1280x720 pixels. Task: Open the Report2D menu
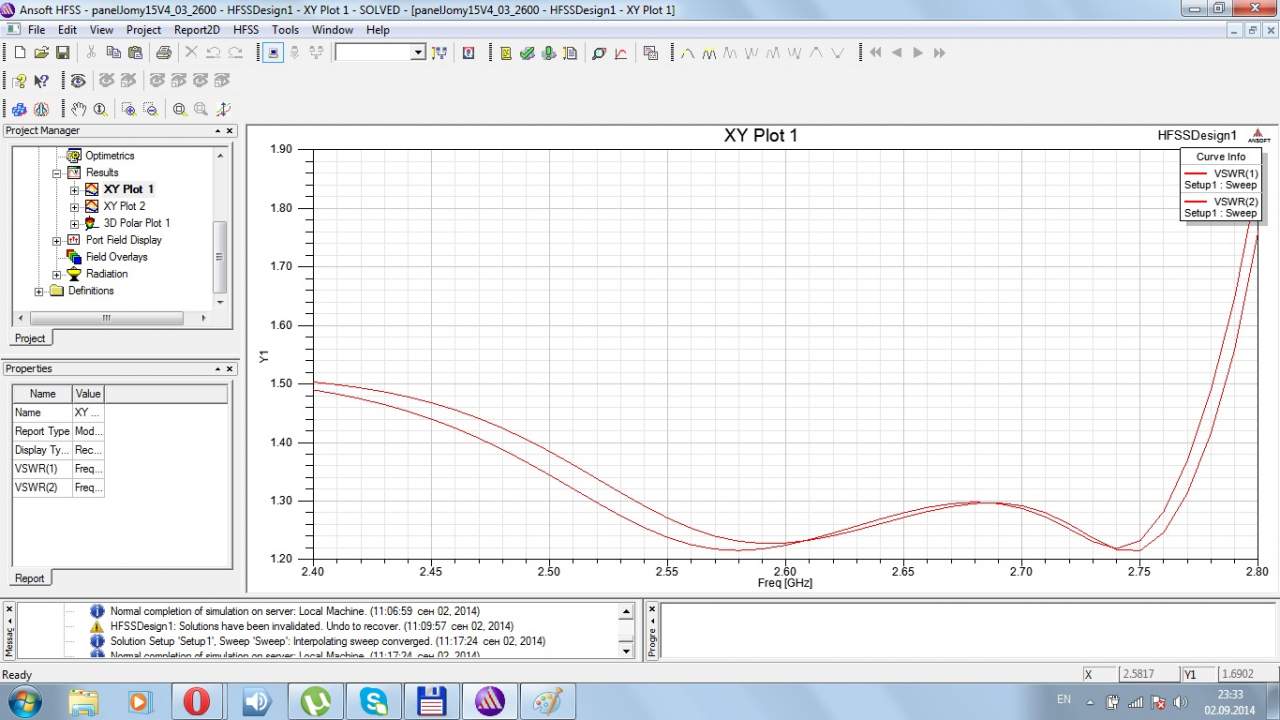point(197,30)
